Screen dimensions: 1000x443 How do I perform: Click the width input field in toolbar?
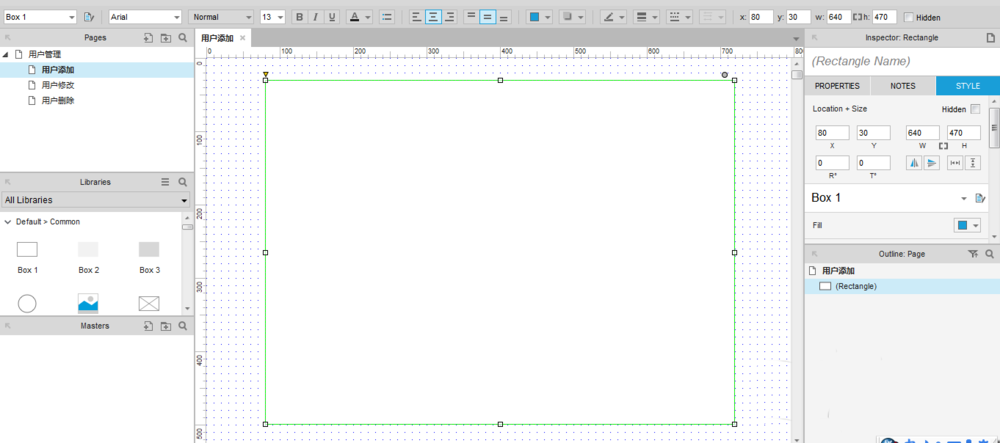(838, 17)
